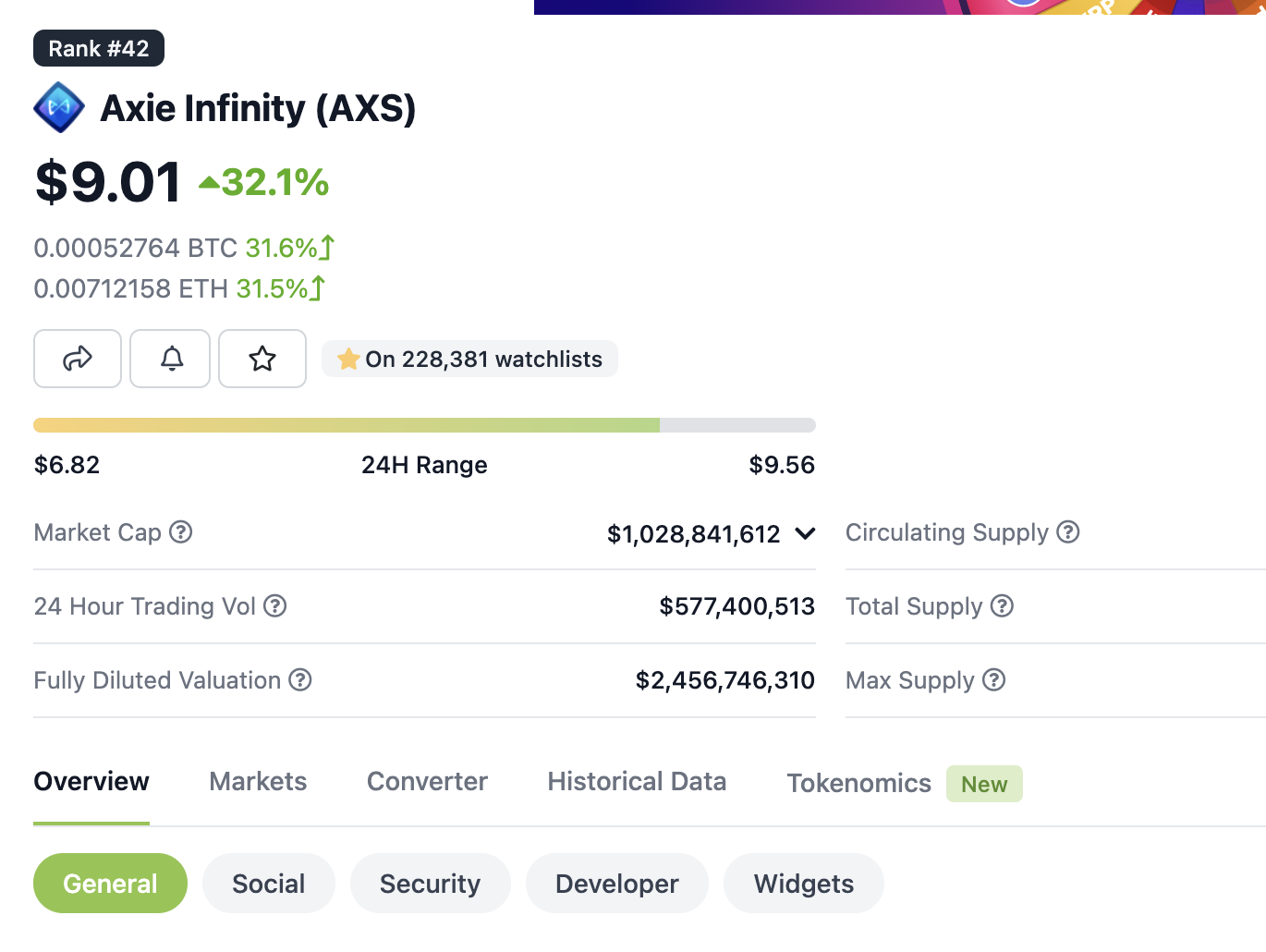Click Axie Infinity (AXS) heading
The width and height of the screenshot is (1266, 952).
[258, 108]
